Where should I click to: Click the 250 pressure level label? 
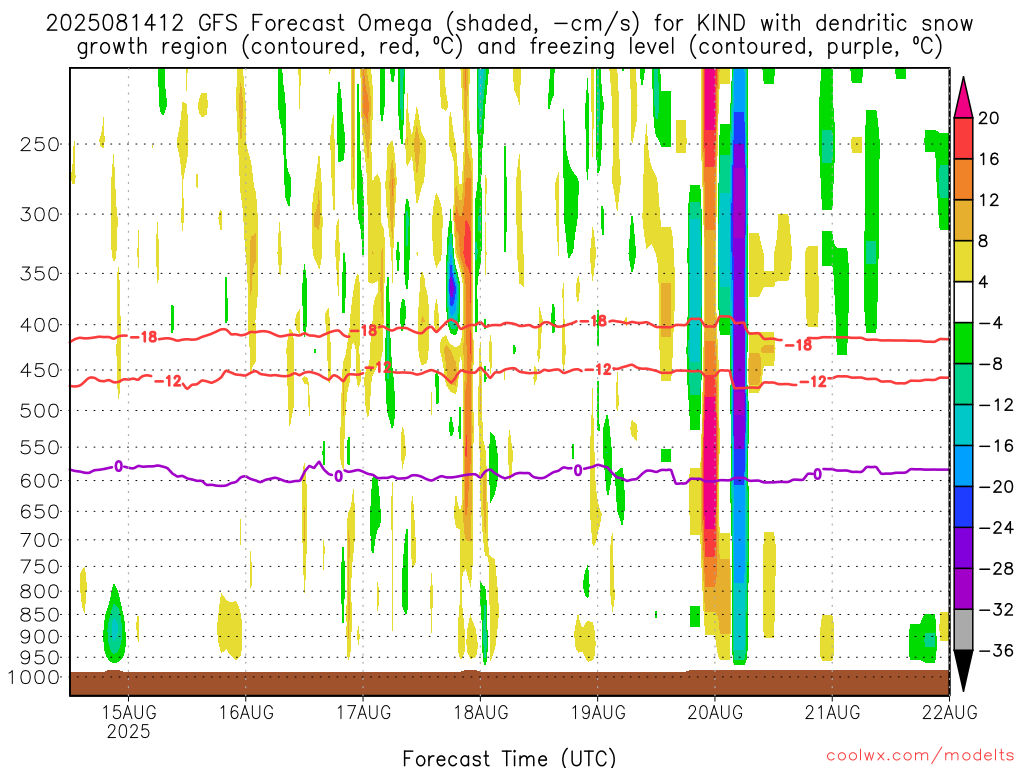tap(40, 144)
